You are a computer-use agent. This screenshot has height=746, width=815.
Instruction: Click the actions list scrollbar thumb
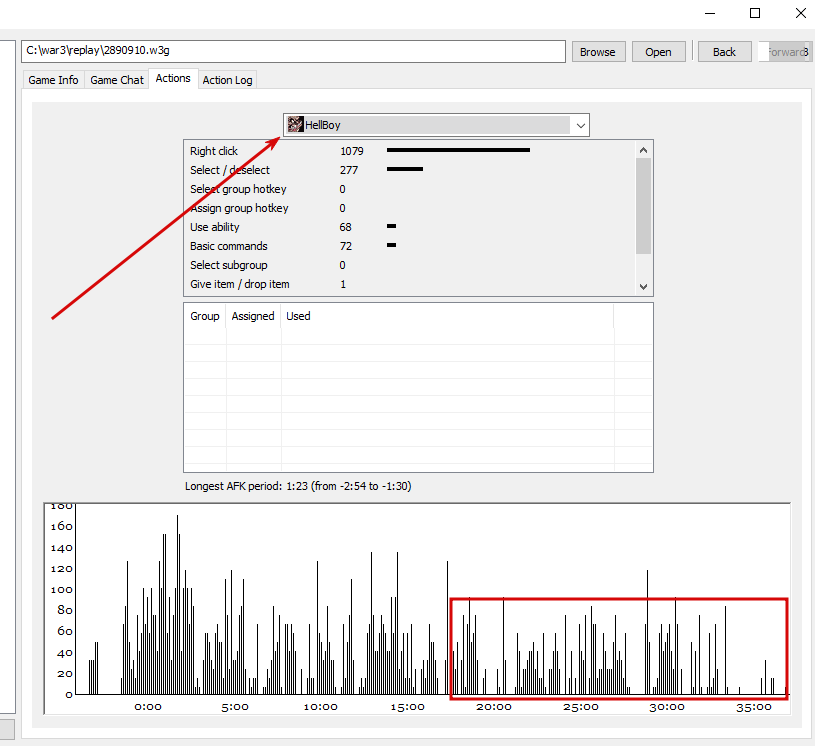(x=643, y=206)
